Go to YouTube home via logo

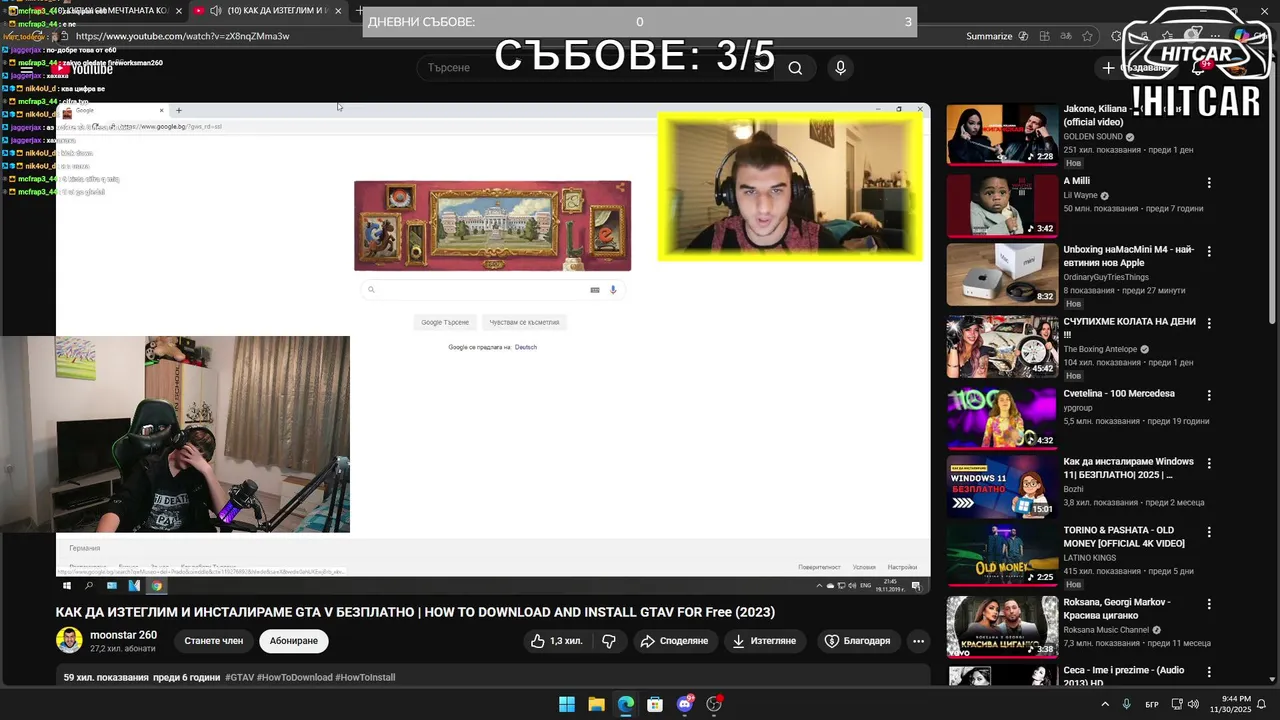84,68
